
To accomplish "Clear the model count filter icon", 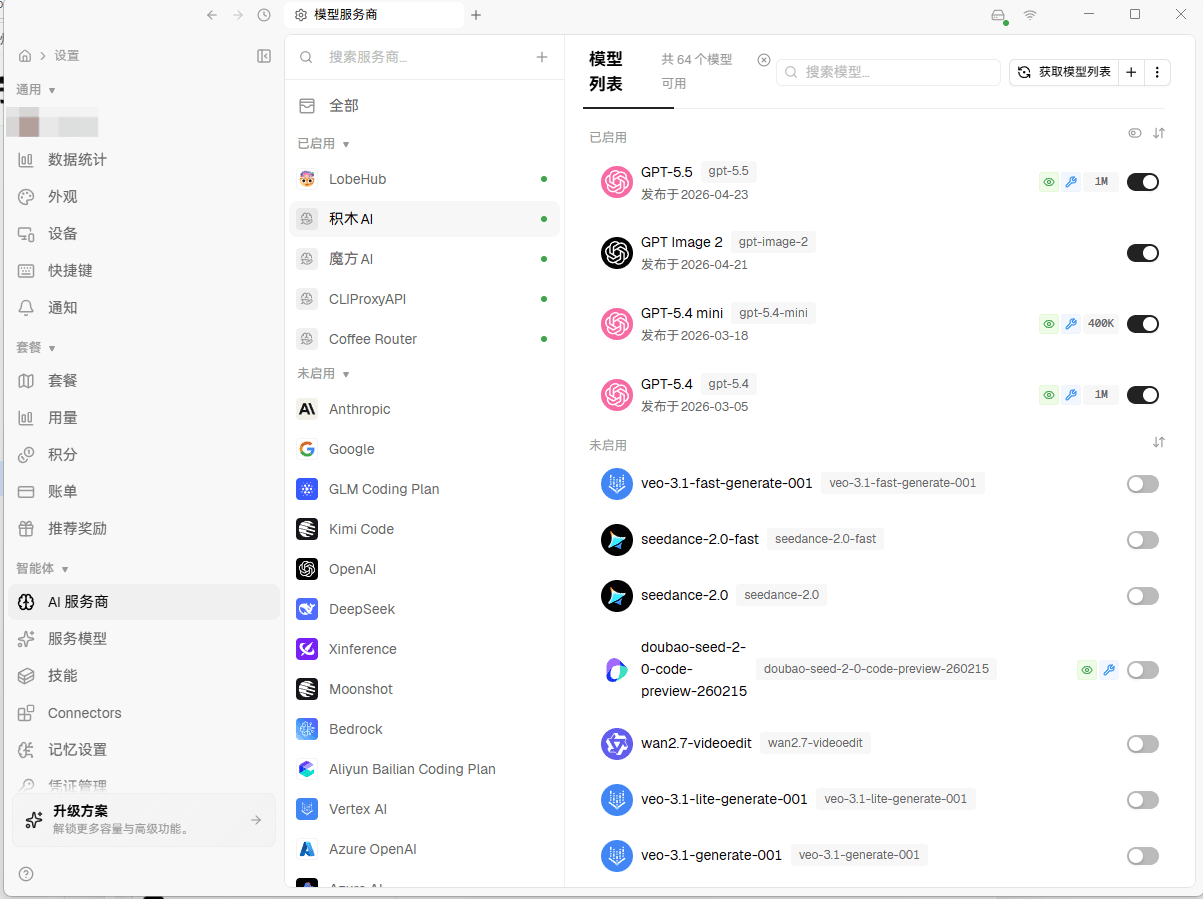I will click(x=764, y=60).
